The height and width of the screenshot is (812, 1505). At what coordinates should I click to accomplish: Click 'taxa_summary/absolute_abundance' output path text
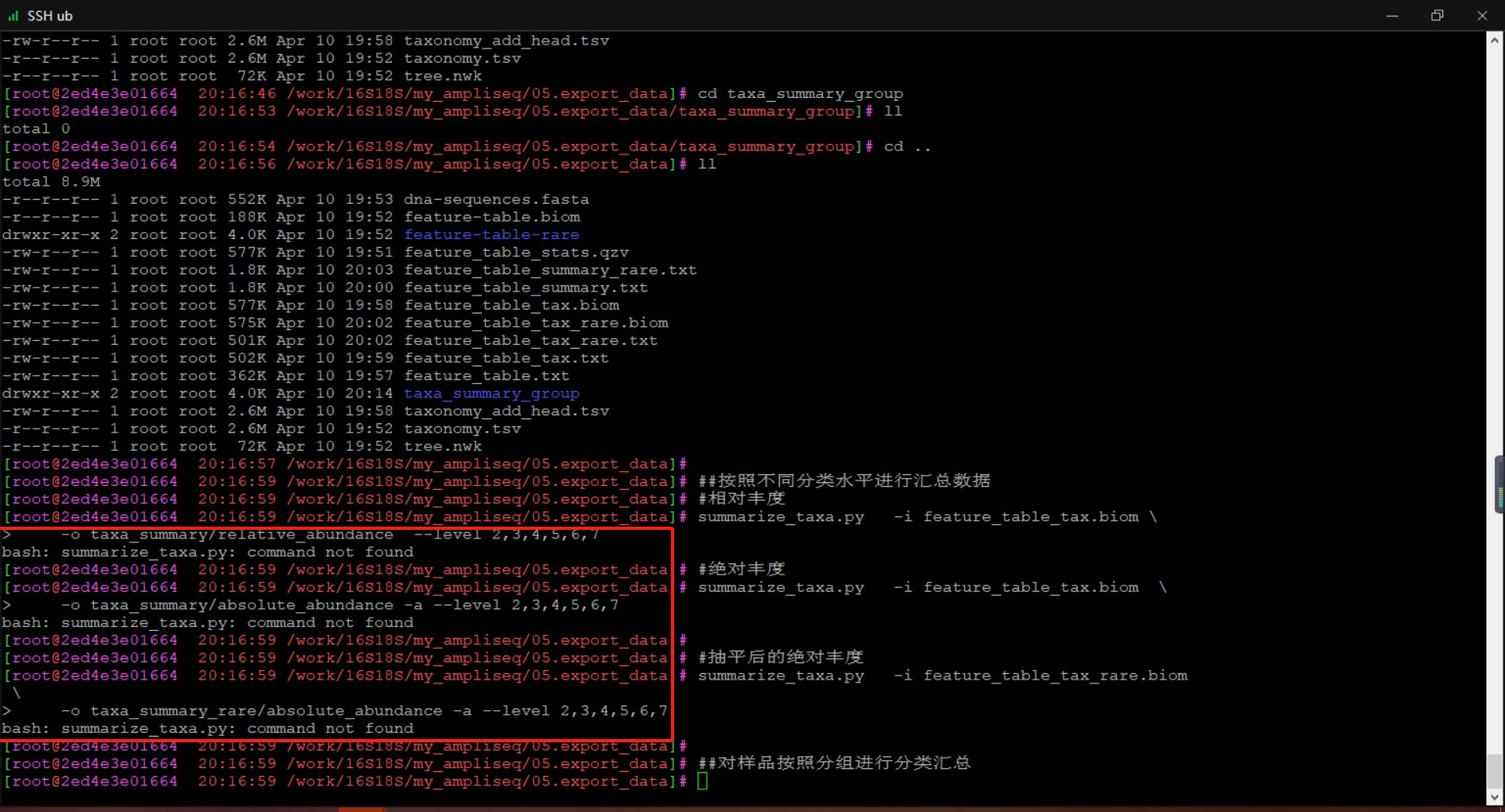click(x=241, y=605)
